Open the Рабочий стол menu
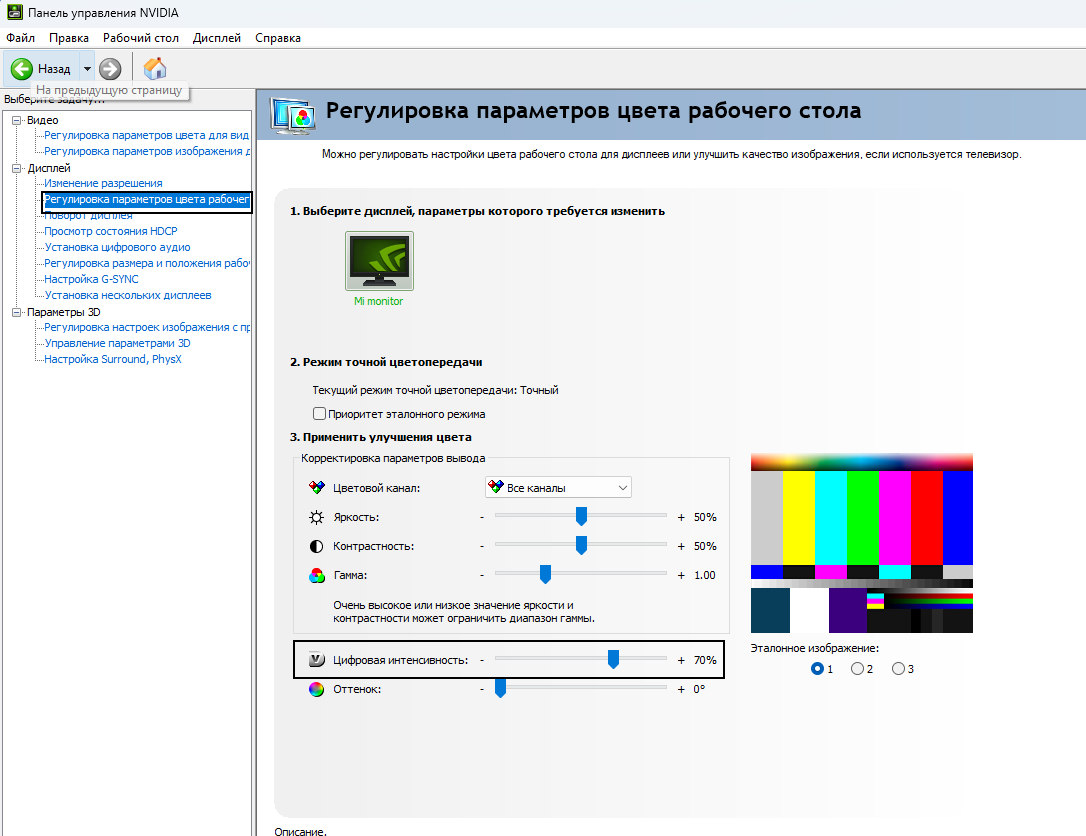 tap(141, 38)
